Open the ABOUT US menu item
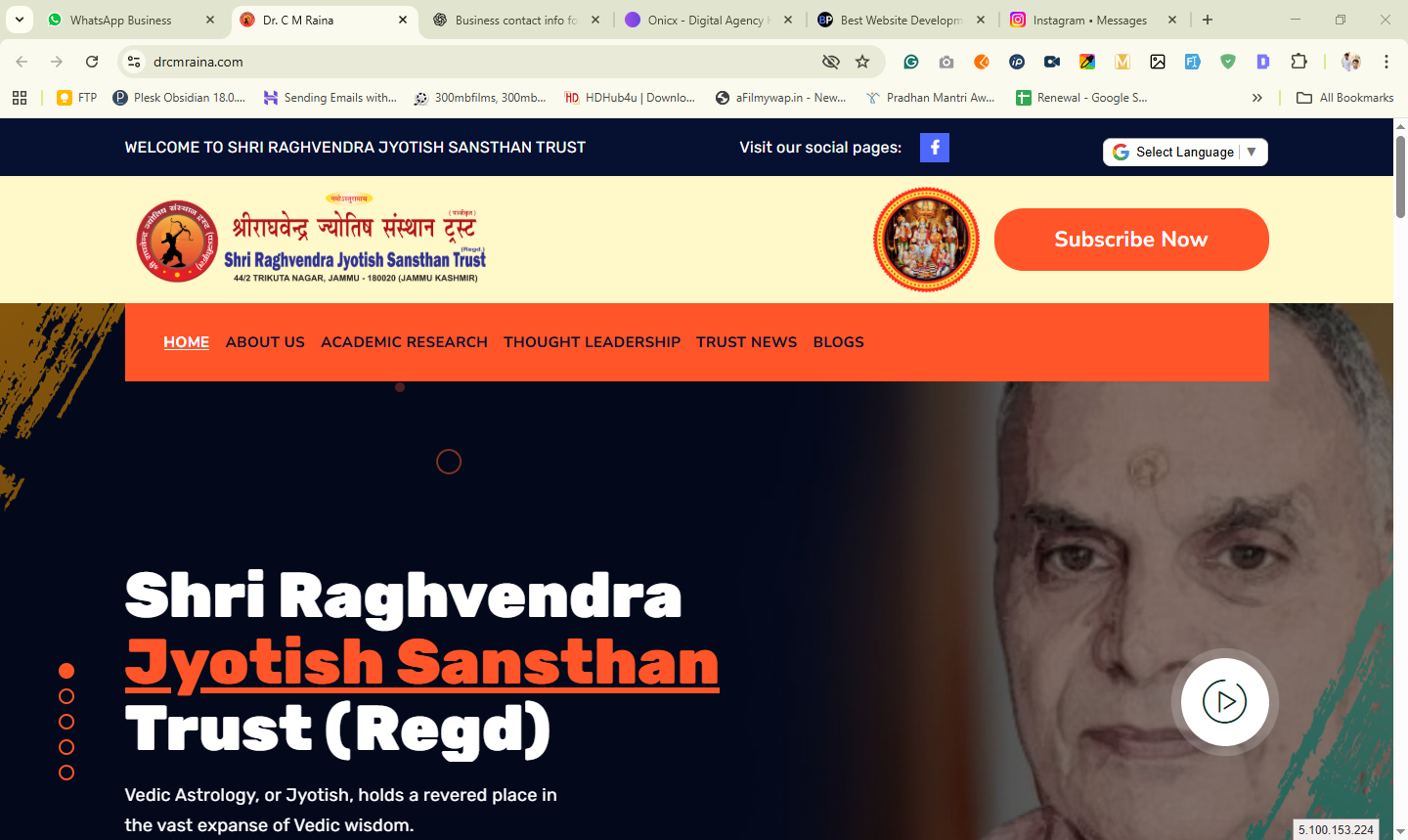The width and height of the screenshot is (1408, 840). click(265, 342)
